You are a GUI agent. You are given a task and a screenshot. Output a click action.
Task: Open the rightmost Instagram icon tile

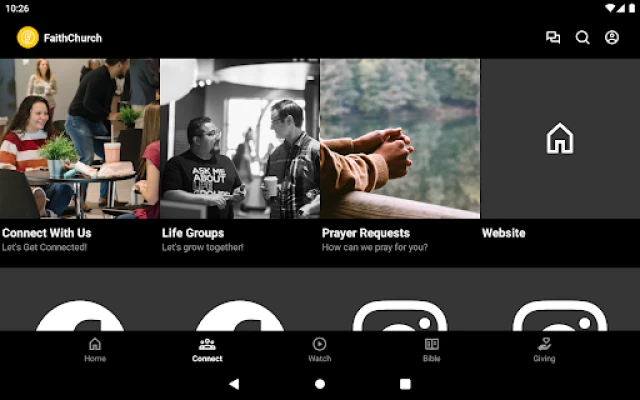coord(560,316)
